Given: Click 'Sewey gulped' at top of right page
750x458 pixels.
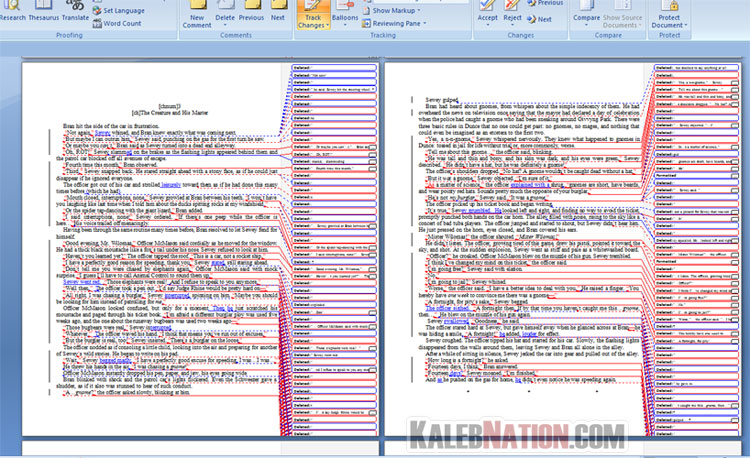Looking at the screenshot, I should pos(441,100).
